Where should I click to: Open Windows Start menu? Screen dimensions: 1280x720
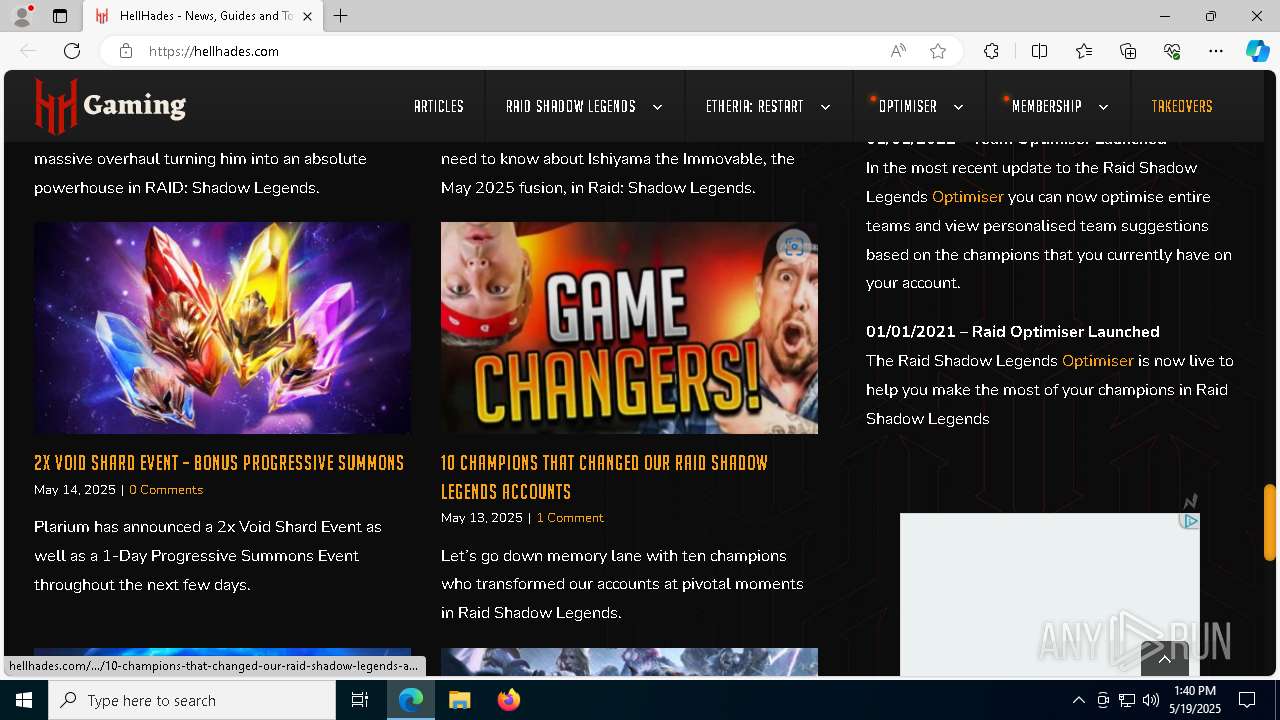click(24, 700)
